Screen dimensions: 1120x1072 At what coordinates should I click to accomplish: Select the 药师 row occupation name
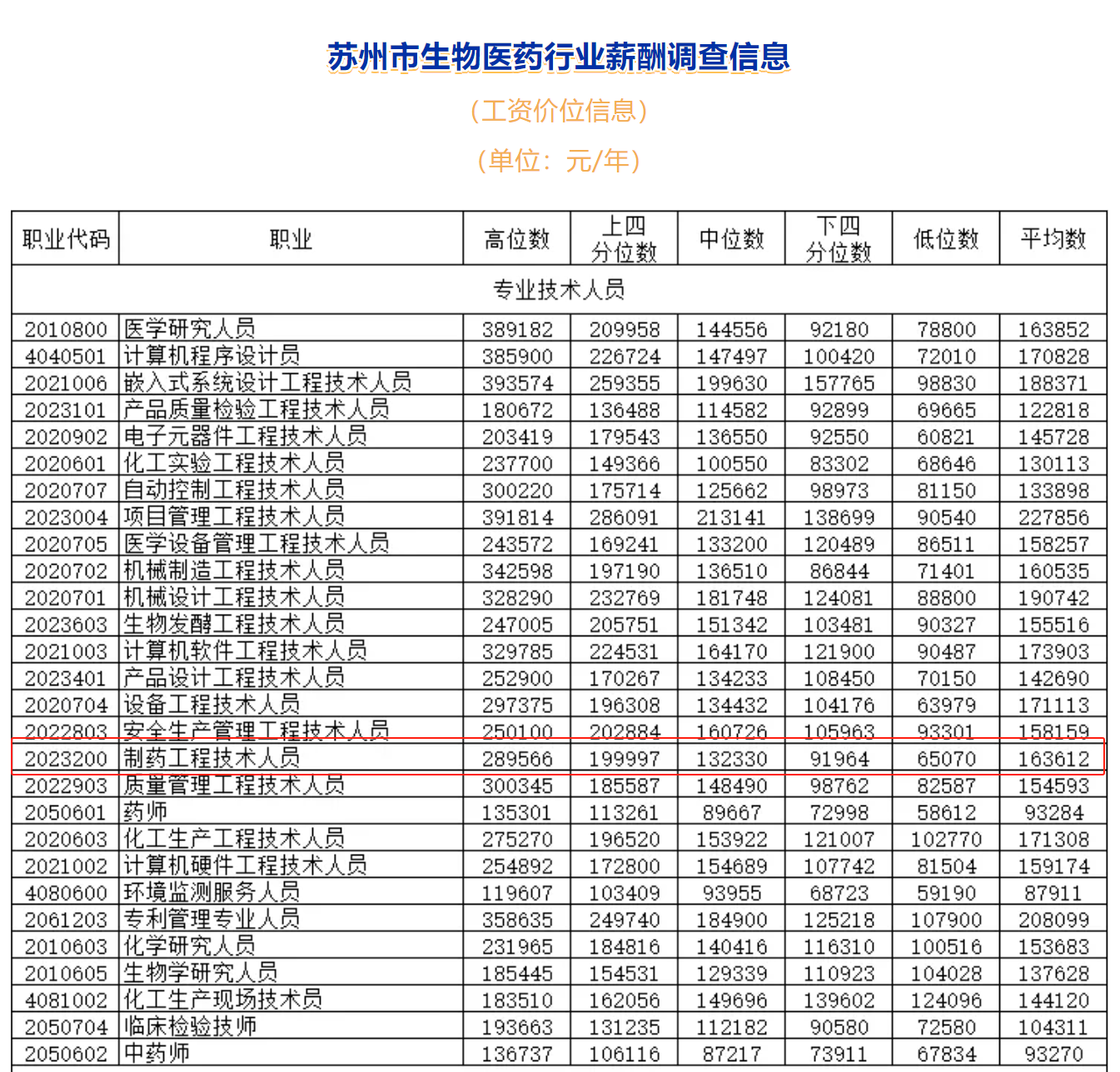[x=146, y=812]
